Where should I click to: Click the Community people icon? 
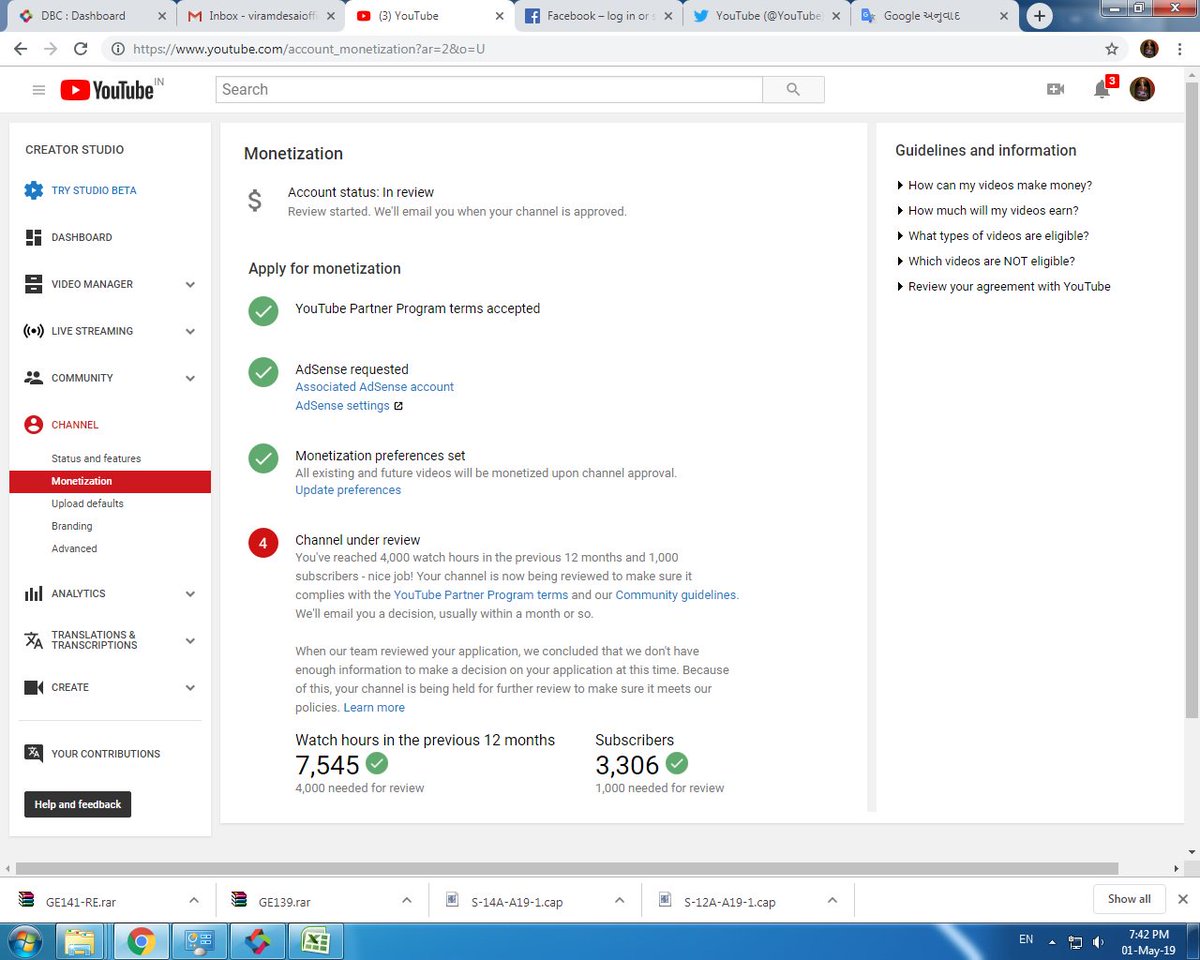click(x=34, y=378)
